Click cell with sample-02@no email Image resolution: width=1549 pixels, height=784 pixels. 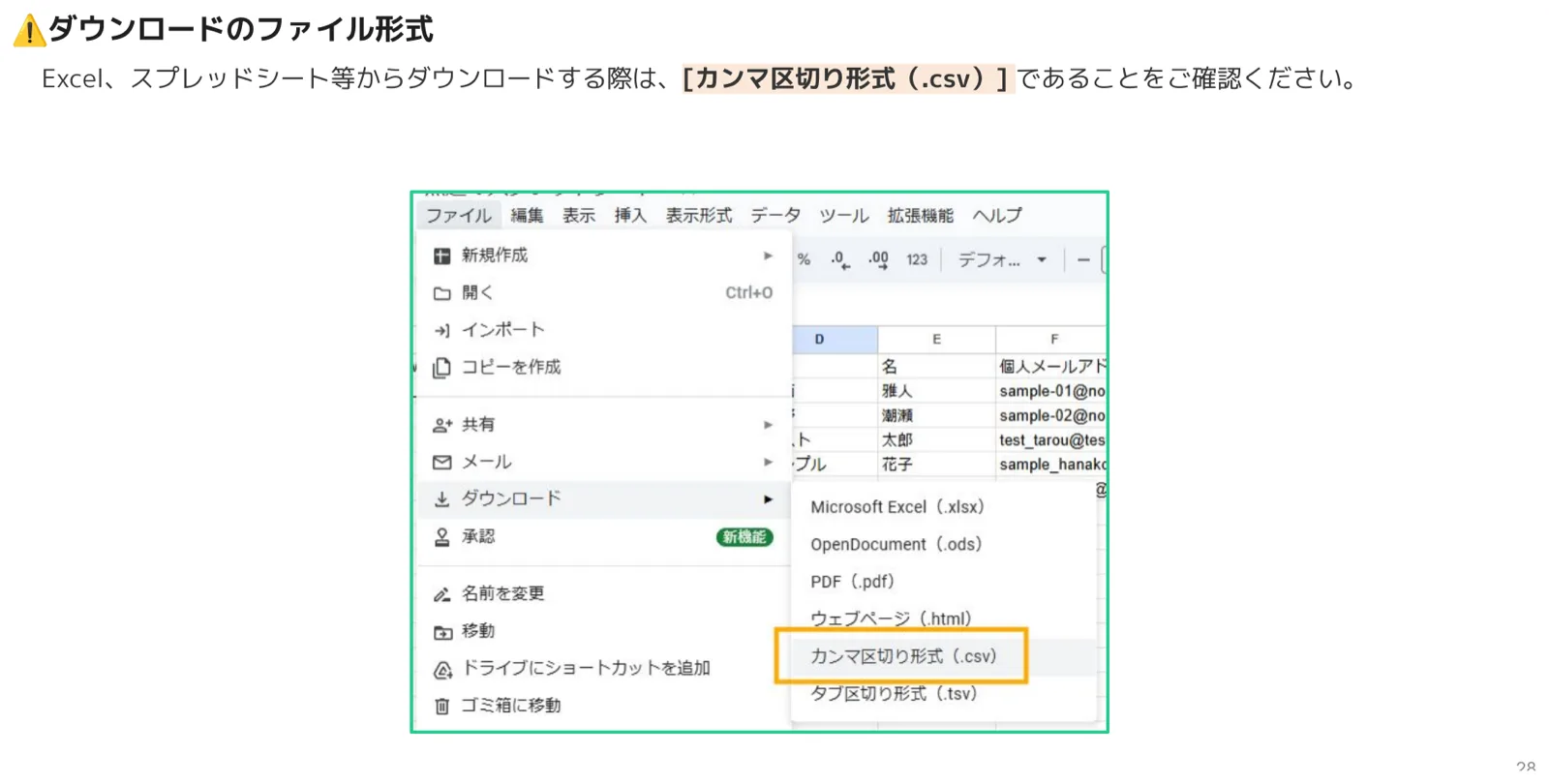pos(1051,415)
